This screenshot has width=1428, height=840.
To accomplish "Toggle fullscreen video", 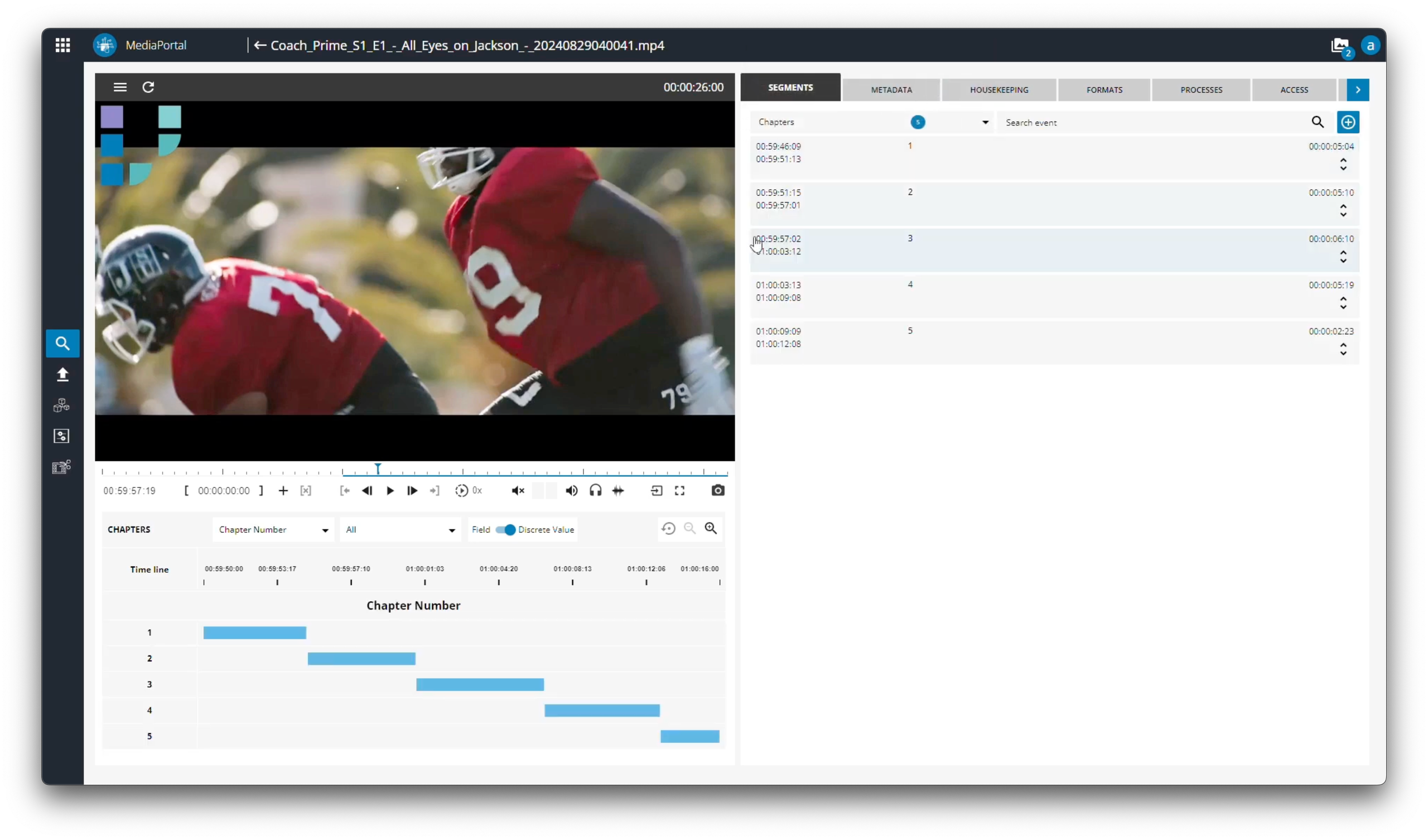I will pyautogui.click(x=680, y=491).
